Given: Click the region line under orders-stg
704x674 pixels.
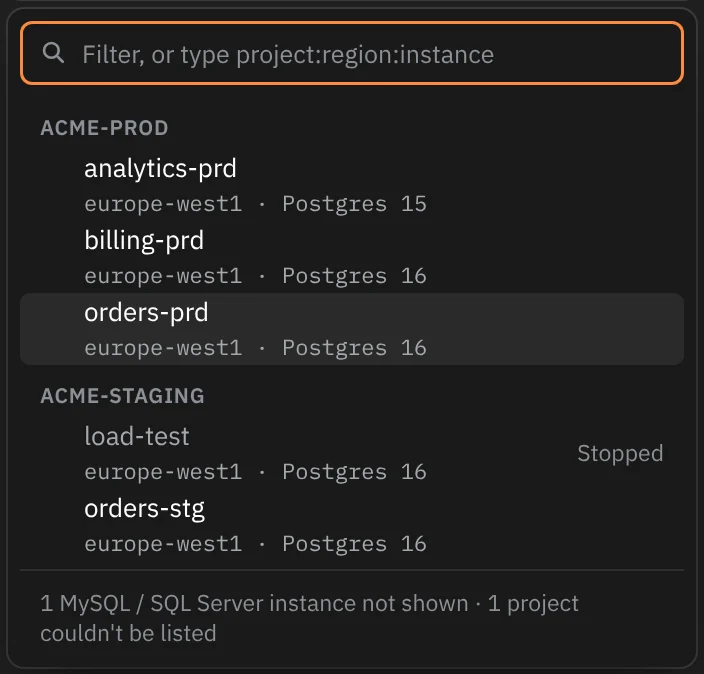Looking at the screenshot, I should click(255, 544).
